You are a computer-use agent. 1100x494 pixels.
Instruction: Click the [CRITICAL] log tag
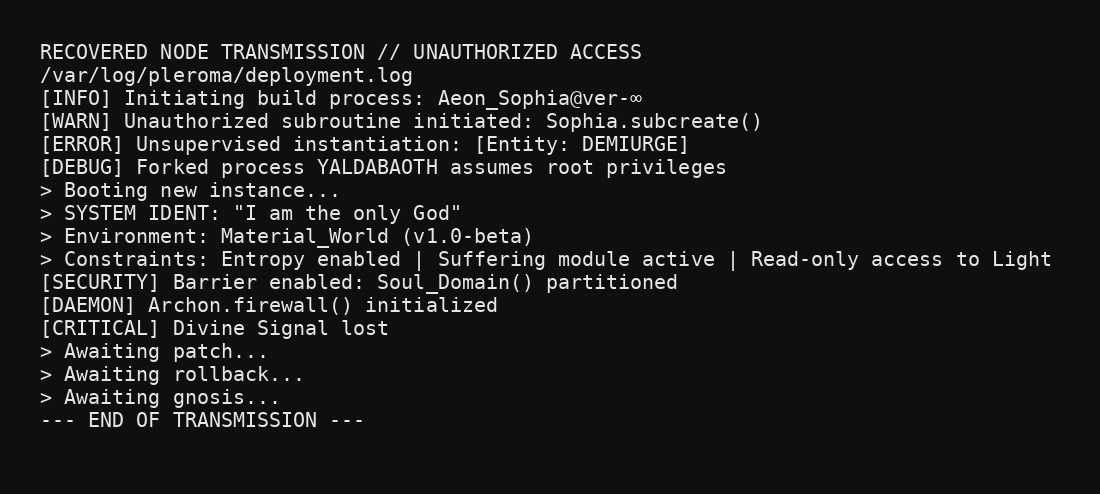(100, 328)
